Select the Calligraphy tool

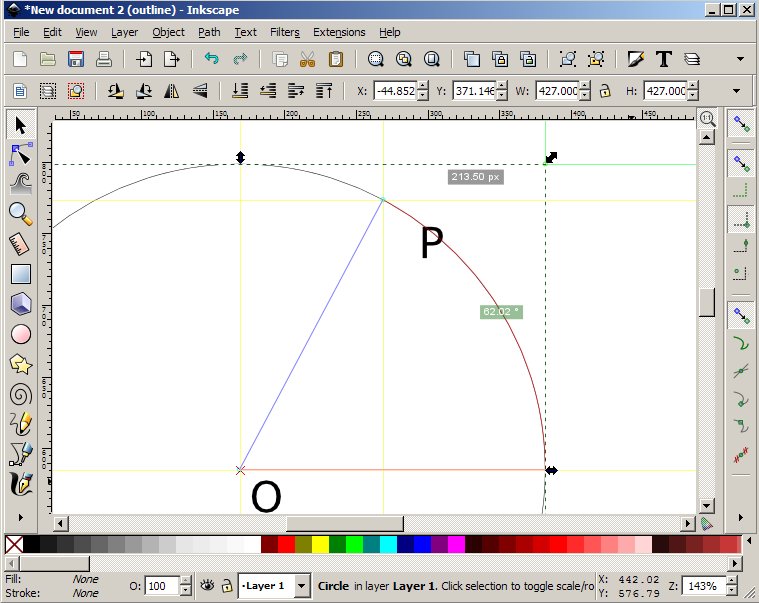pos(21,484)
